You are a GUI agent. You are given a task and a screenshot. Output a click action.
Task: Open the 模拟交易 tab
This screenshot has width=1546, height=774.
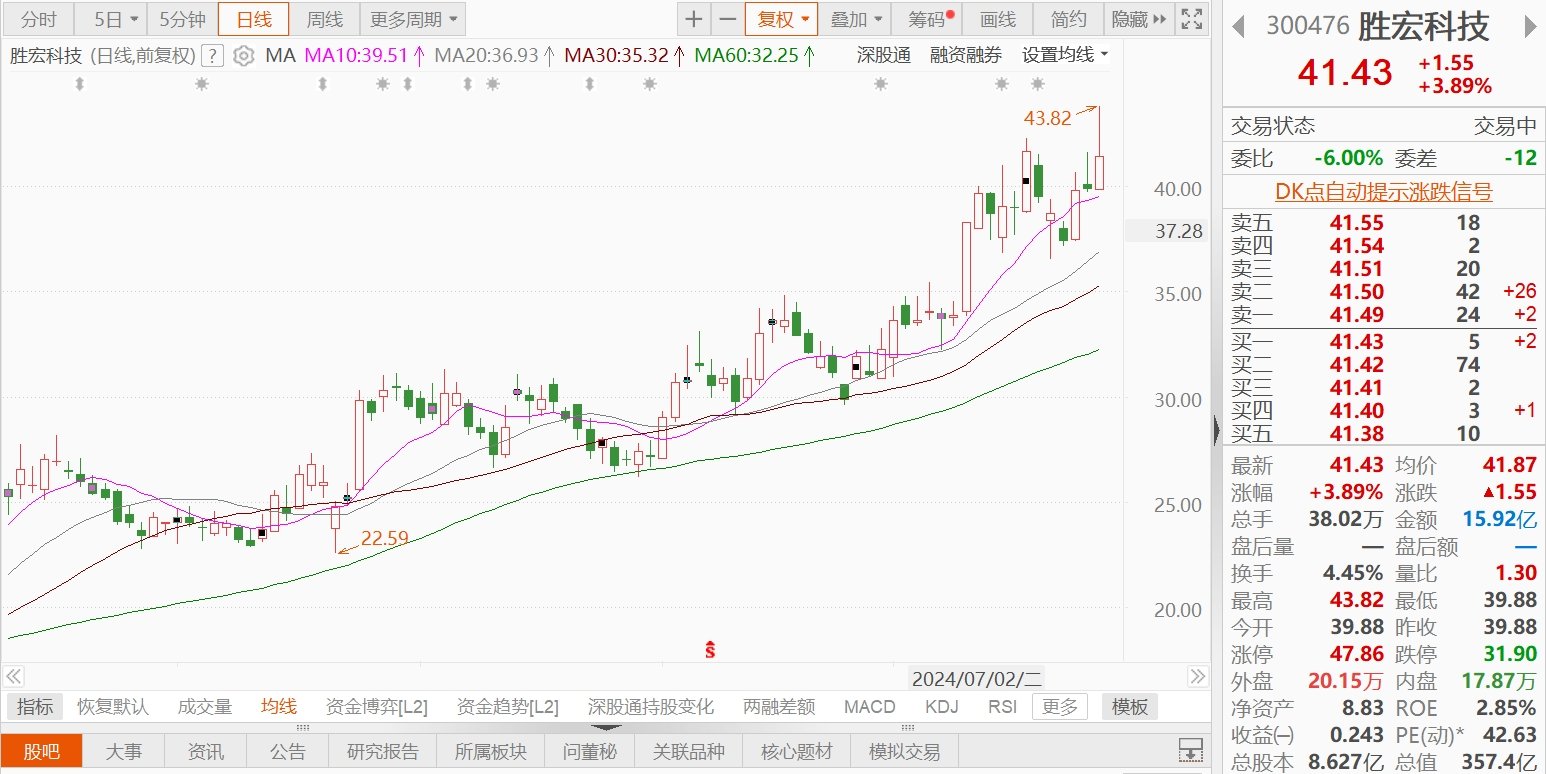coord(904,751)
